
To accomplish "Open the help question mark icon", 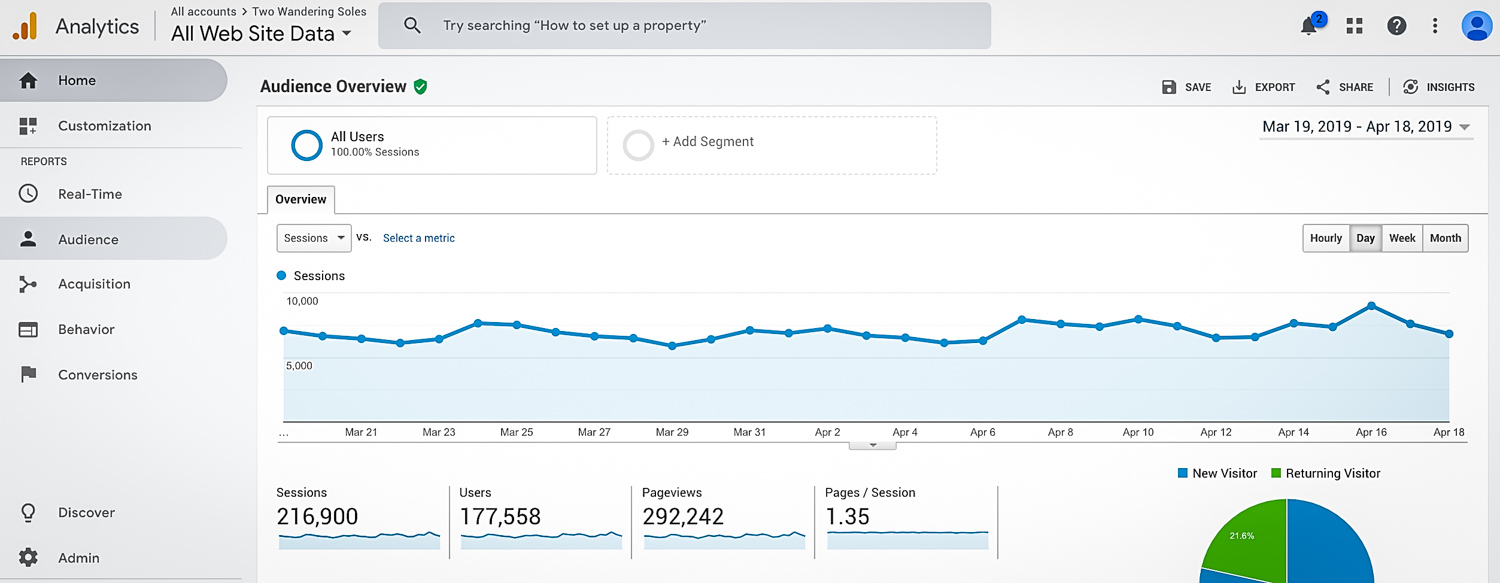I will 1397,26.
